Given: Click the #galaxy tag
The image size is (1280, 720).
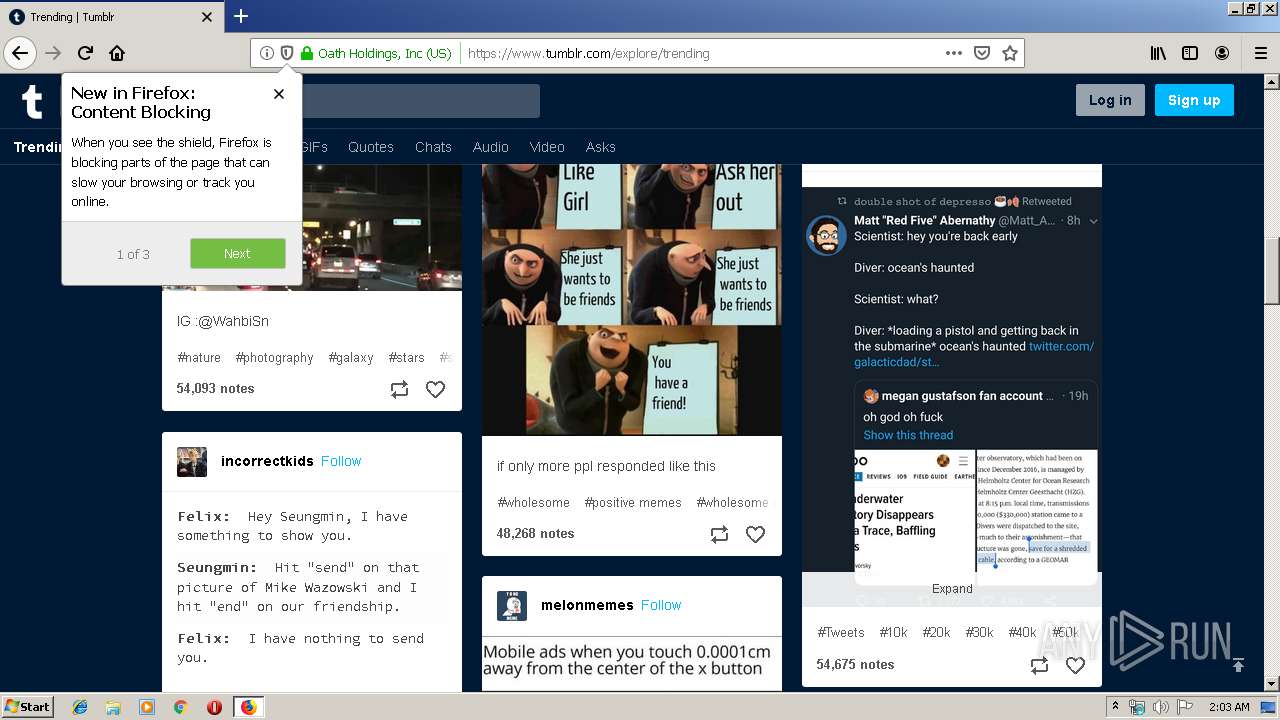Looking at the screenshot, I should 351,357.
